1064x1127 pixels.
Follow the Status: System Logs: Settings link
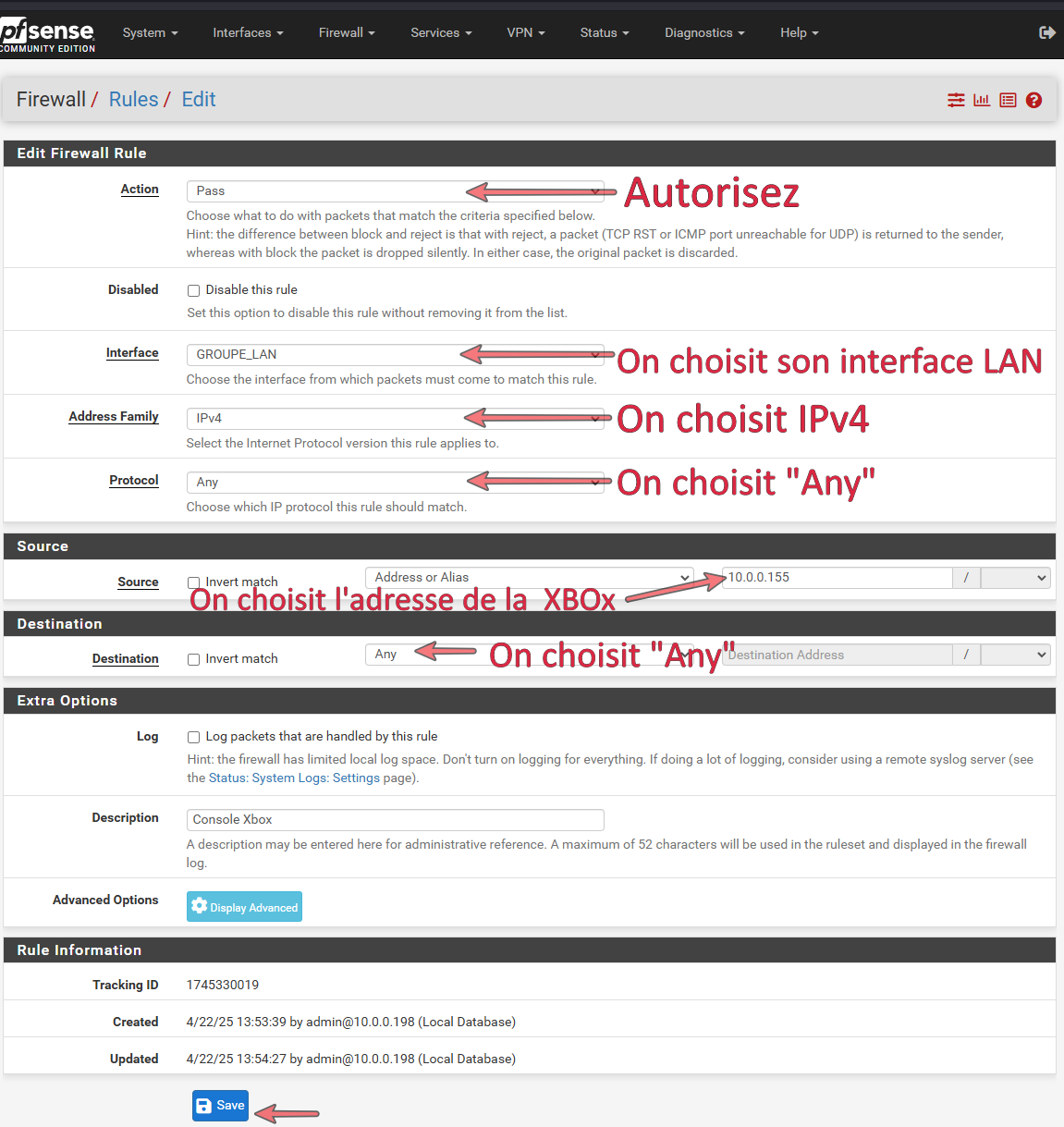coord(294,778)
